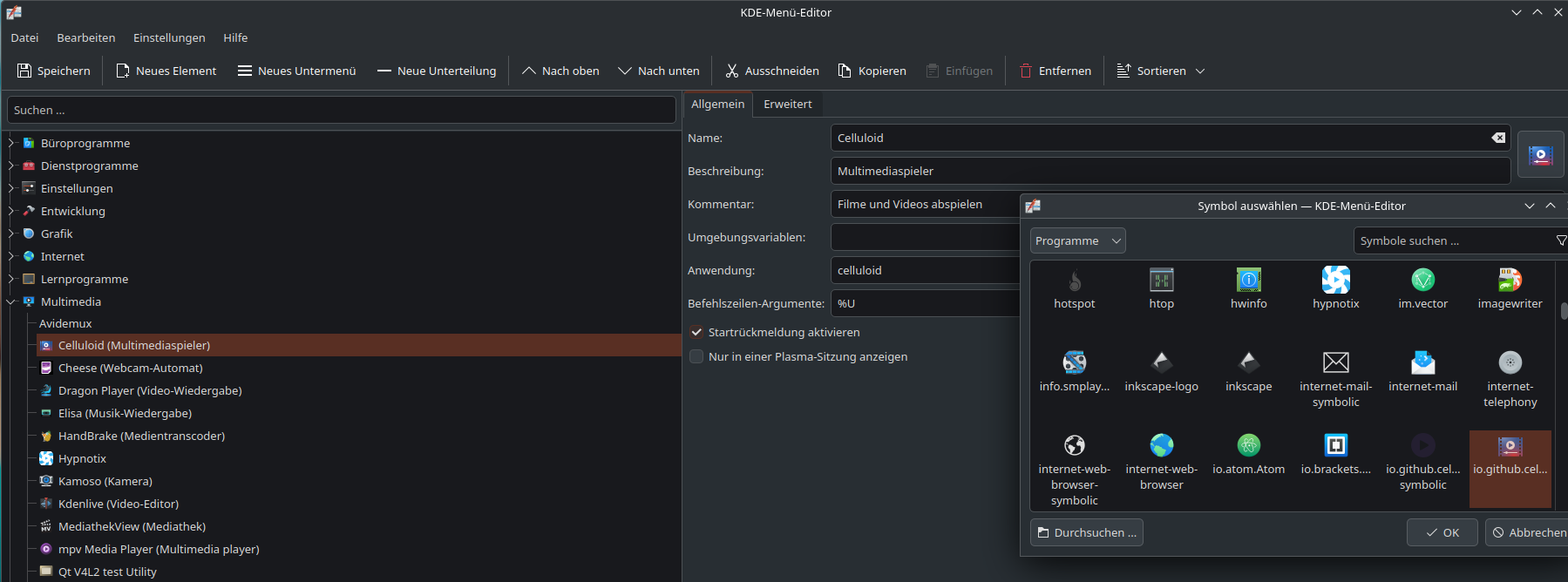Click the Celluloid icon selector button
This screenshot has width=1568, height=582.
1540,155
